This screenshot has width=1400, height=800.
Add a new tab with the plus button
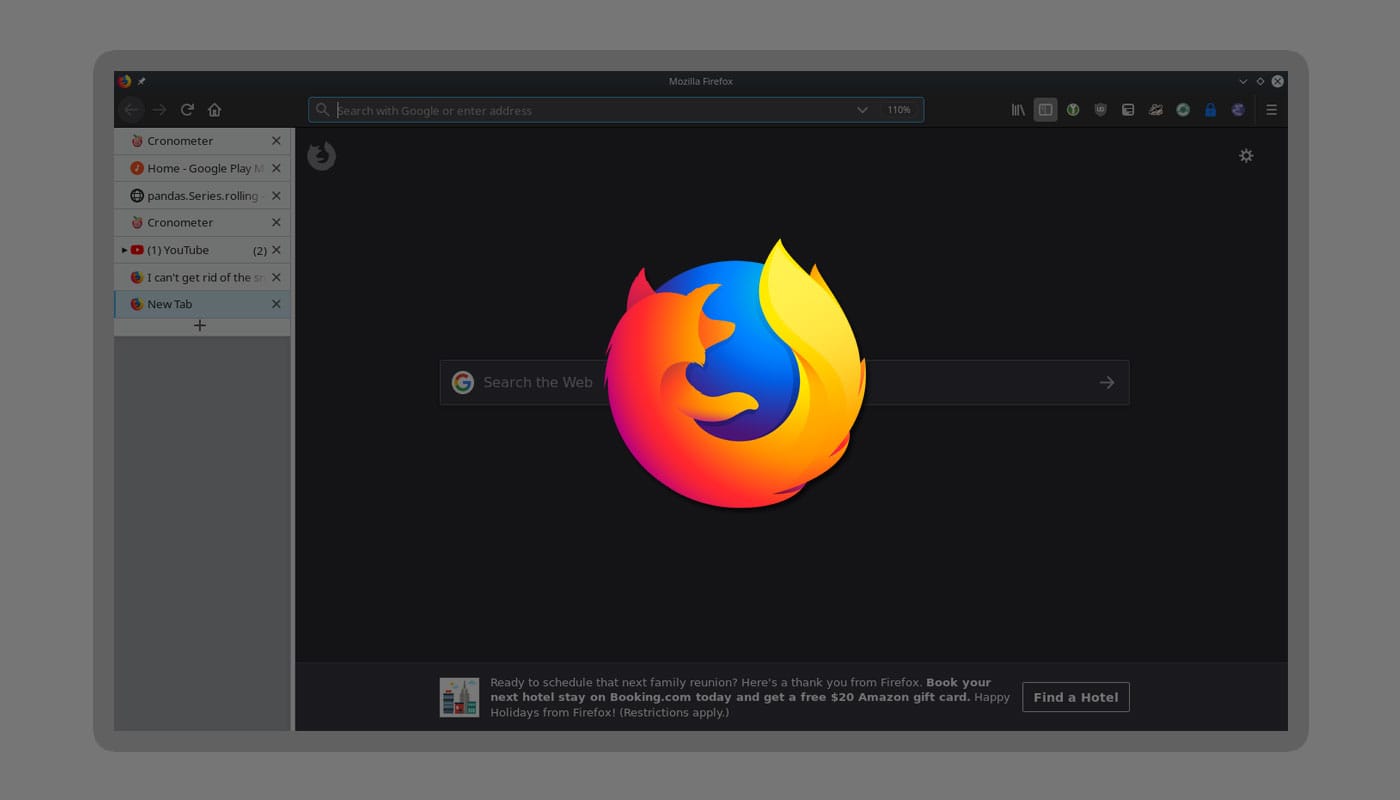[x=200, y=326]
